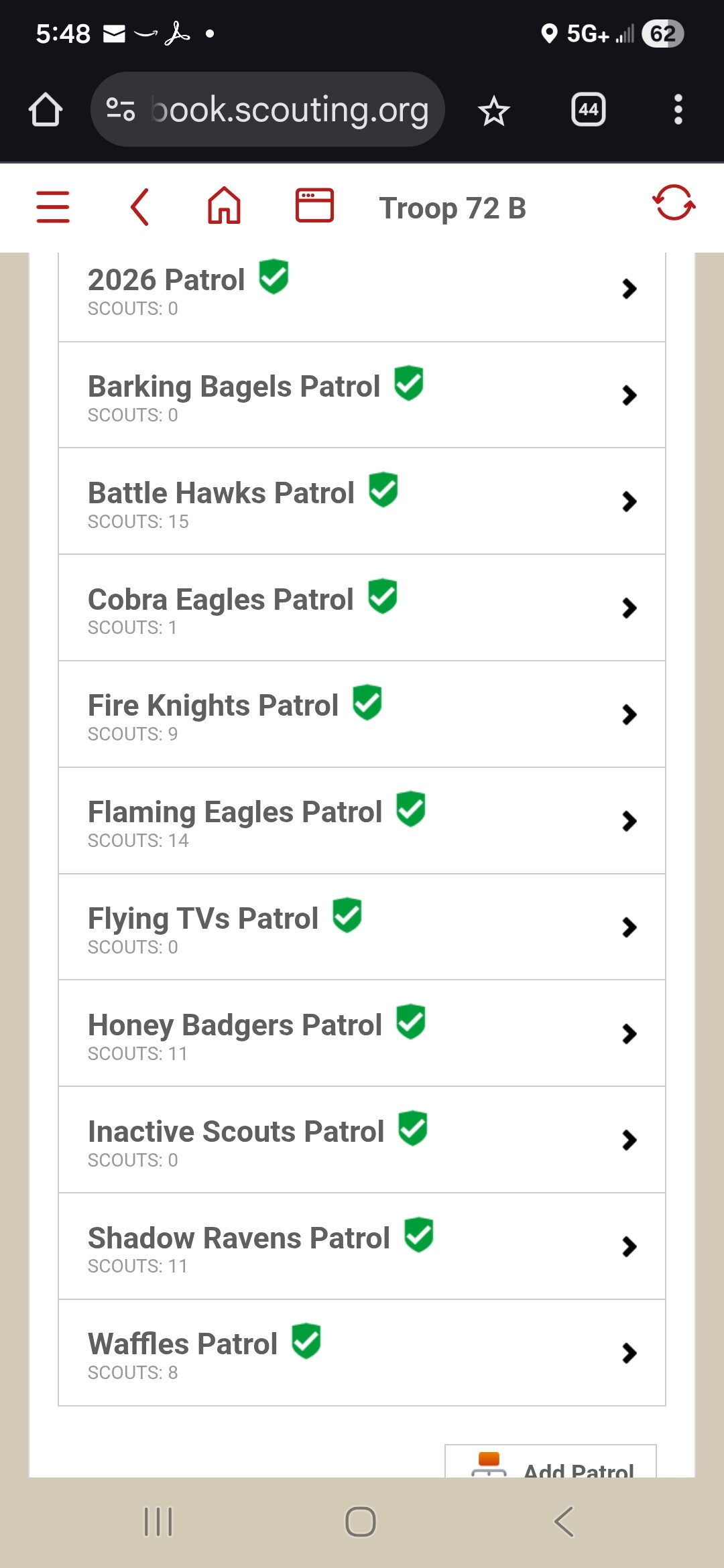Expand Honey Badgers Patrol chevron
724x1568 pixels.
[x=629, y=1034]
